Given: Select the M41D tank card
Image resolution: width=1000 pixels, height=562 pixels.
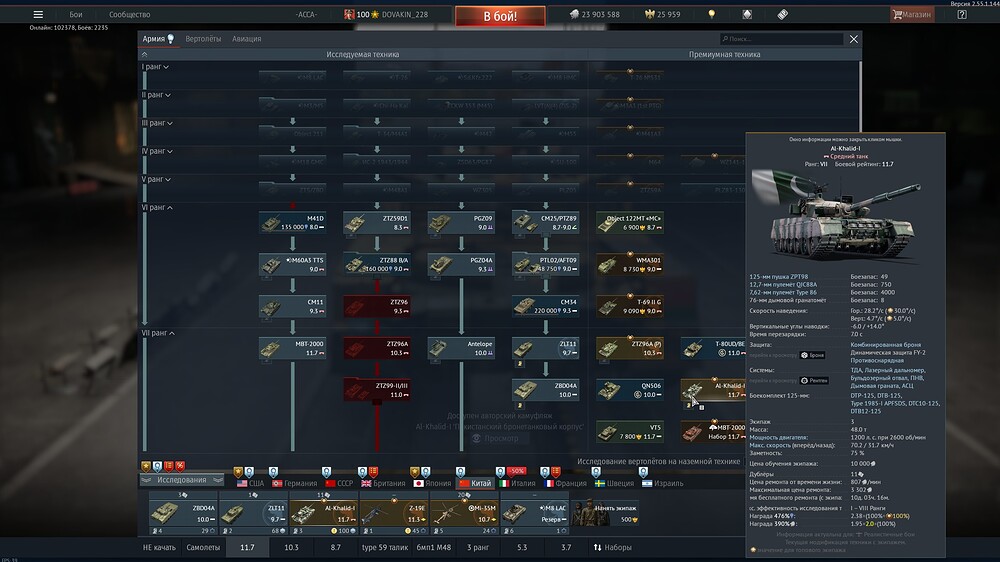Looking at the screenshot, I should [x=293, y=223].
